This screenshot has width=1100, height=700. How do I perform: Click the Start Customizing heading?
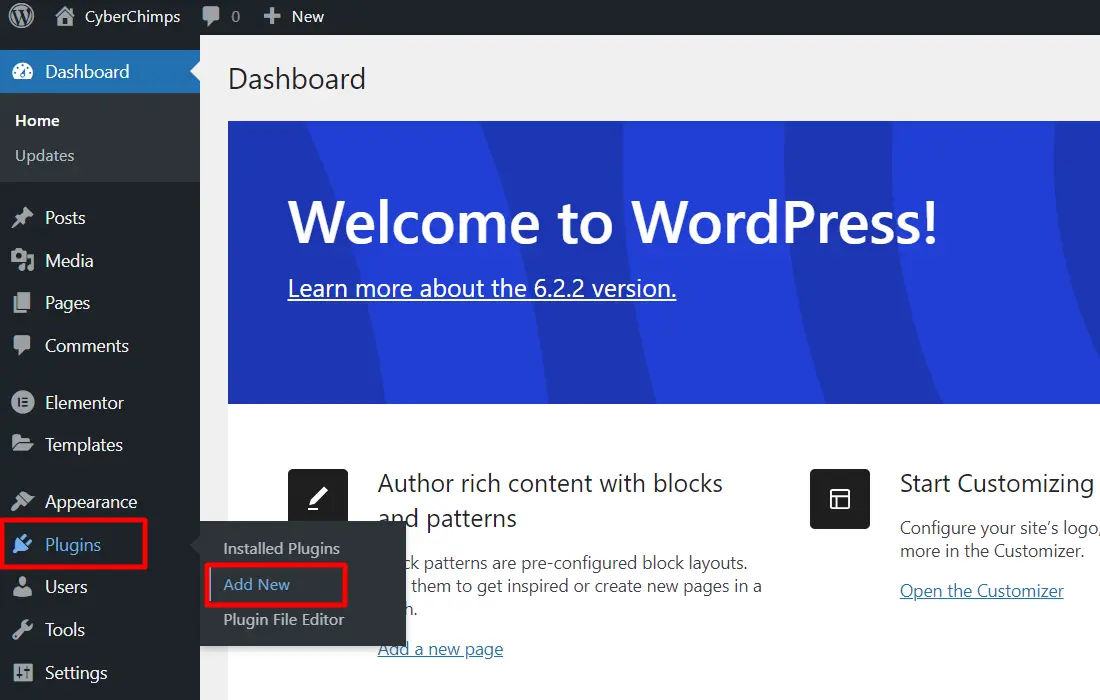pyautogui.click(x=997, y=483)
